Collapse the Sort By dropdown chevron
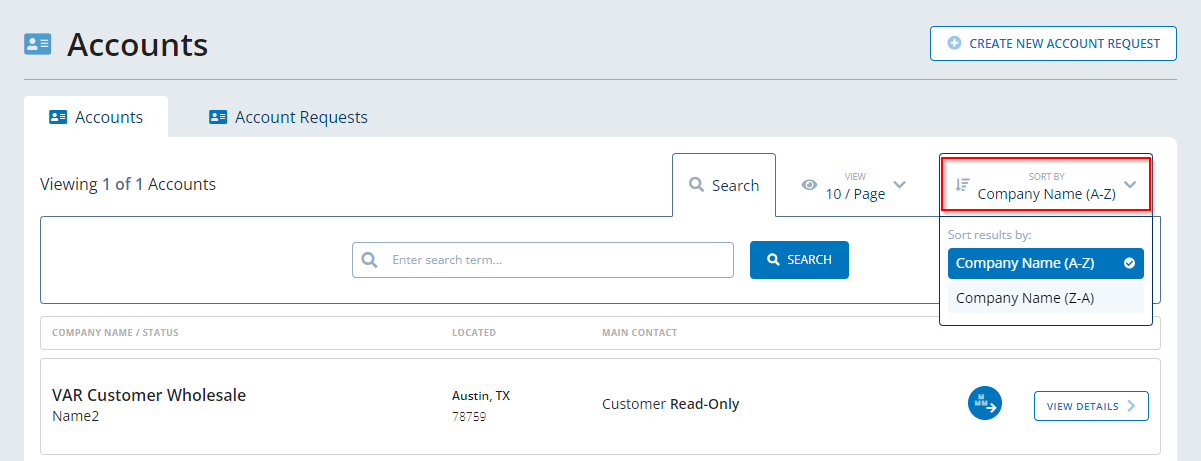1201x461 pixels. tap(1130, 185)
